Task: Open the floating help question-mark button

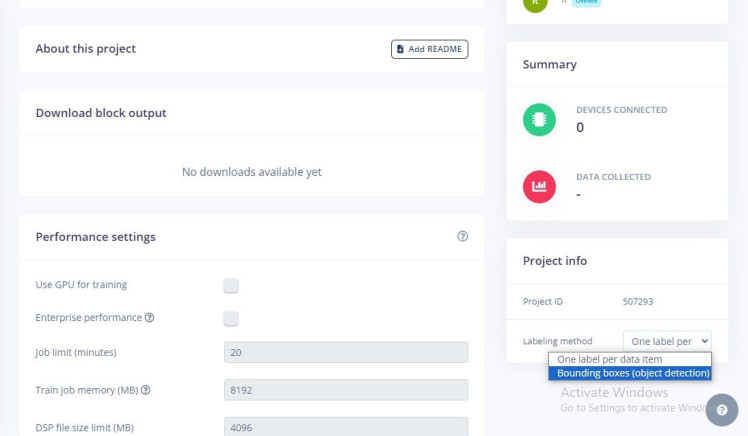Action: [721, 410]
